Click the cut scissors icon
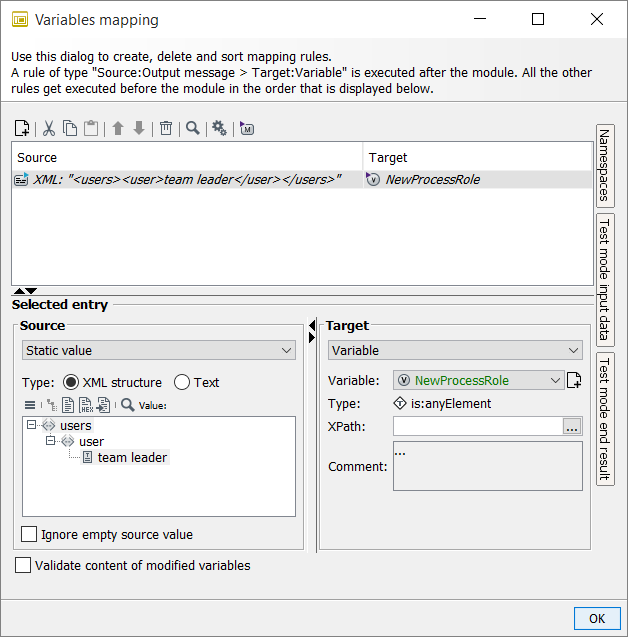 (49, 128)
